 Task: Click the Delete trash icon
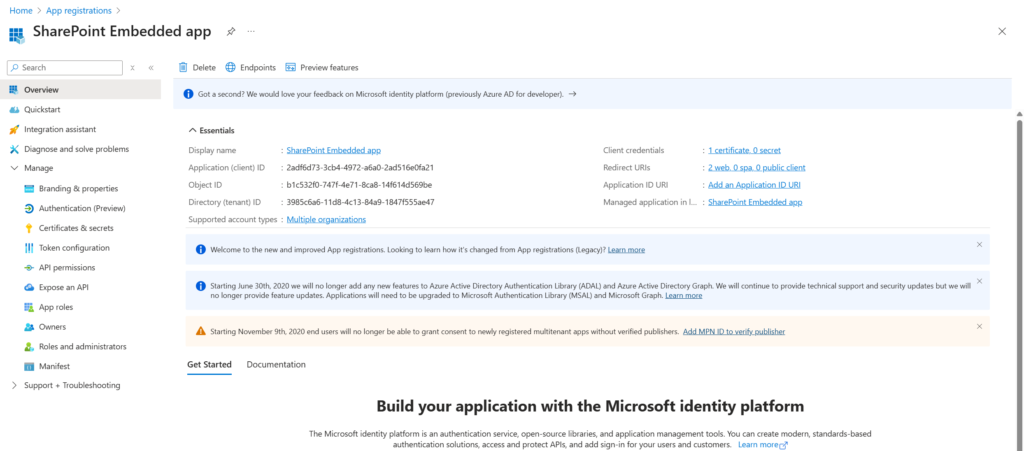184,67
